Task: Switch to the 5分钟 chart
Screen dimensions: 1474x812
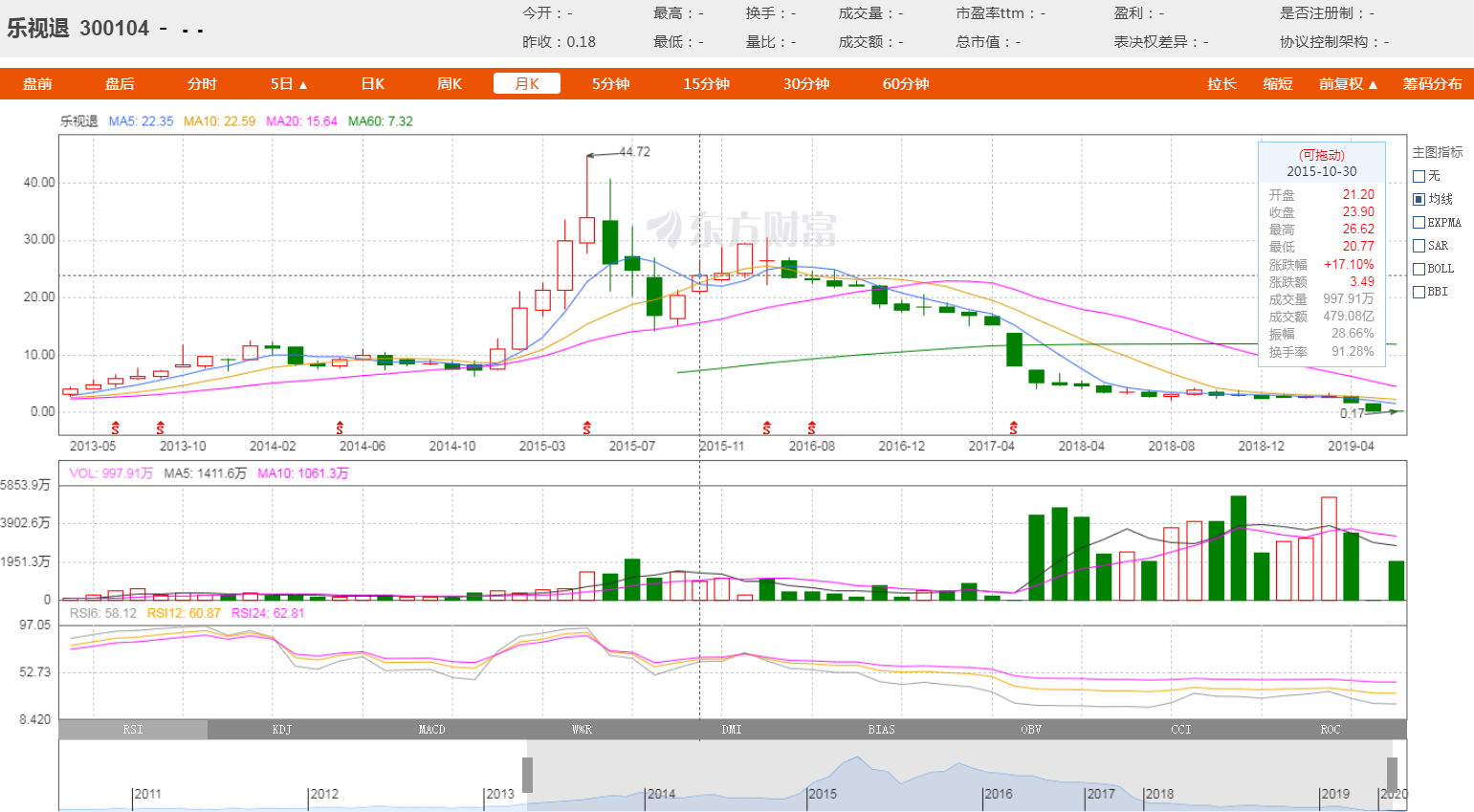Action: point(610,84)
